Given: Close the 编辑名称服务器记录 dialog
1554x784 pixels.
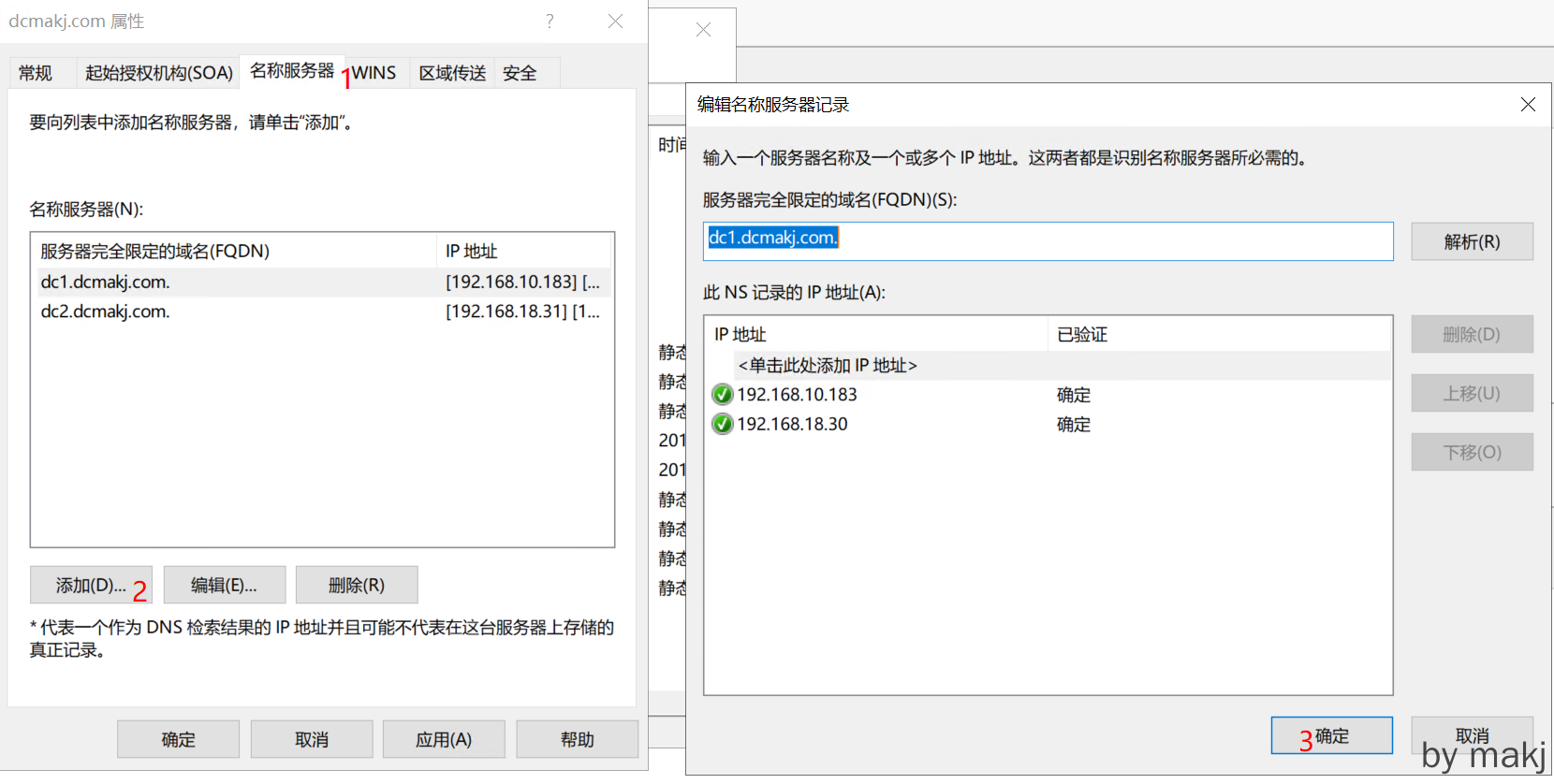Looking at the screenshot, I should 1527,105.
